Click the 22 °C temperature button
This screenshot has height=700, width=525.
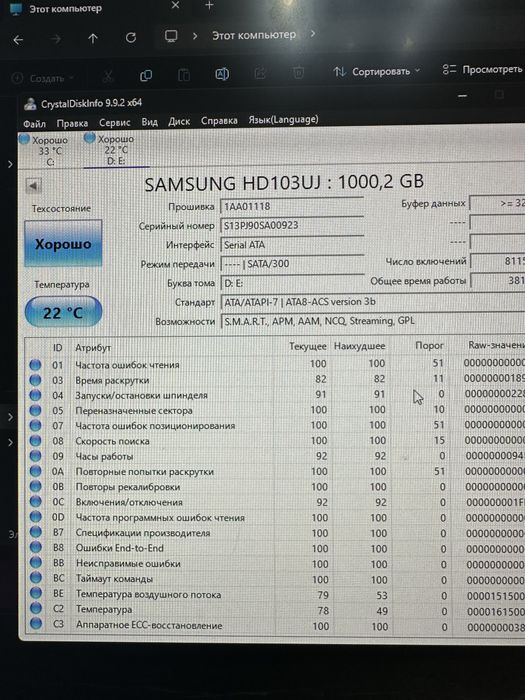63,312
